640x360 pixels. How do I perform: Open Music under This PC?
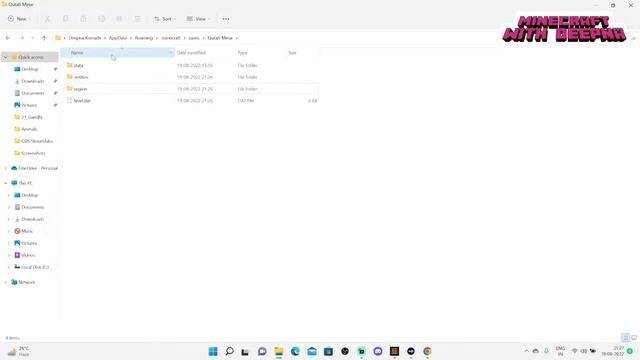[27, 231]
